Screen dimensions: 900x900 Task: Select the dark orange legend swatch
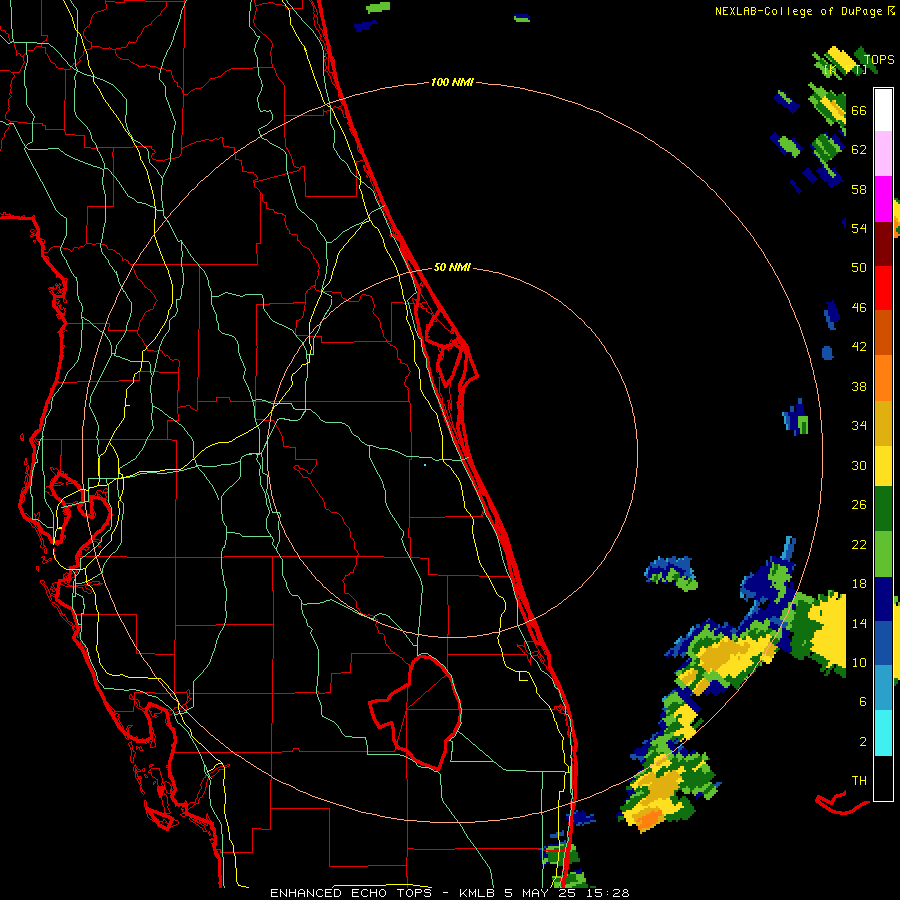883,332
